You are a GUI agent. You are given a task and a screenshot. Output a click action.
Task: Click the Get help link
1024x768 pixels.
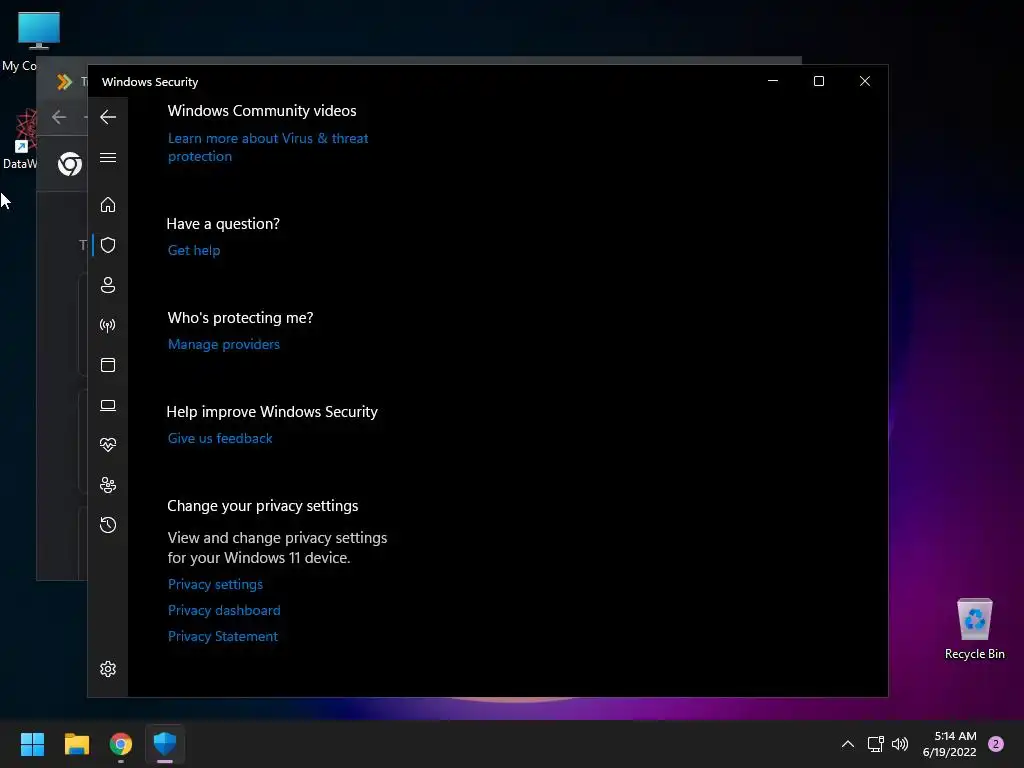tap(194, 250)
